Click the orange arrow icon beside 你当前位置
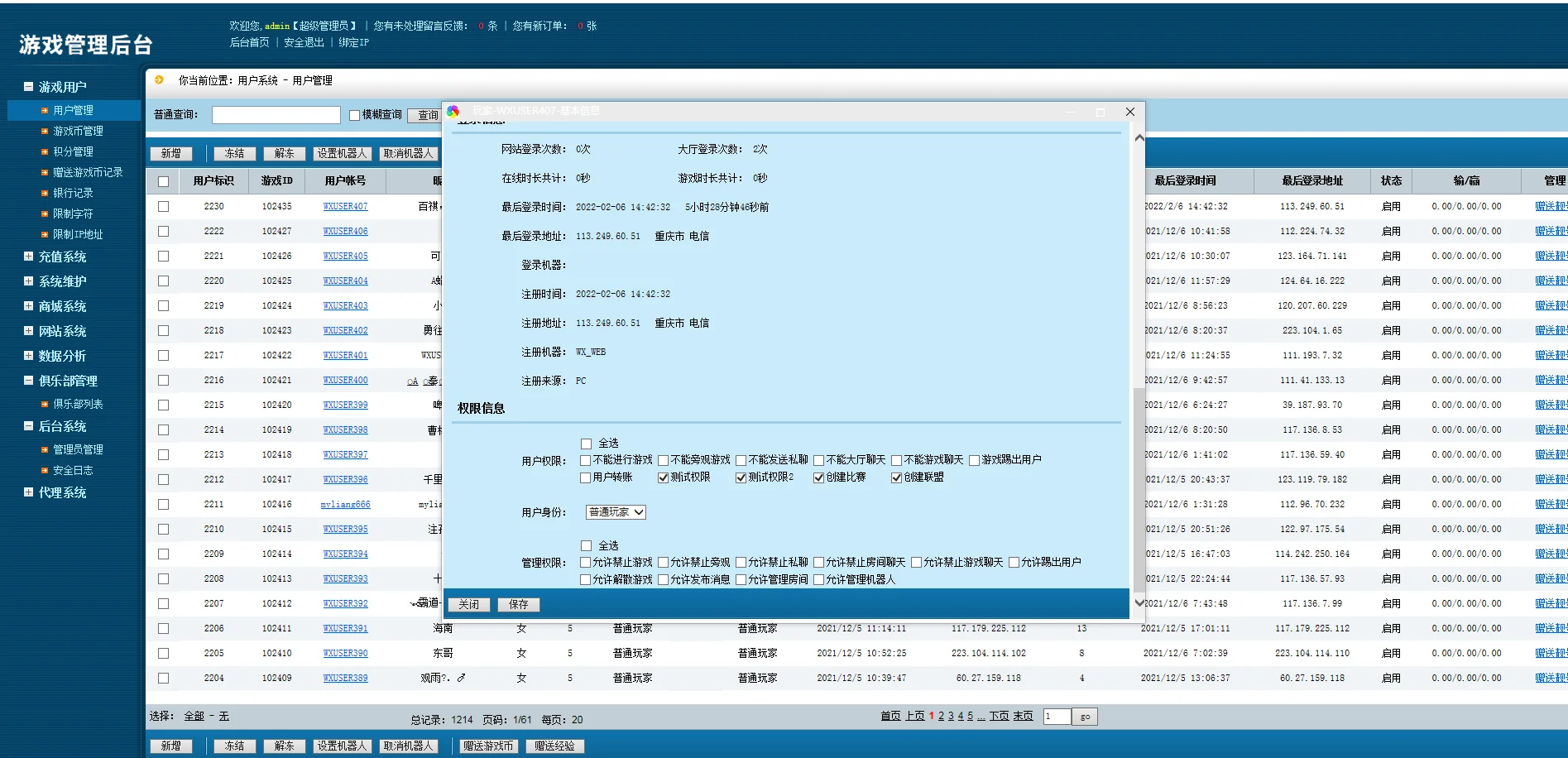The width and height of the screenshot is (1568, 758). [x=160, y=80]
